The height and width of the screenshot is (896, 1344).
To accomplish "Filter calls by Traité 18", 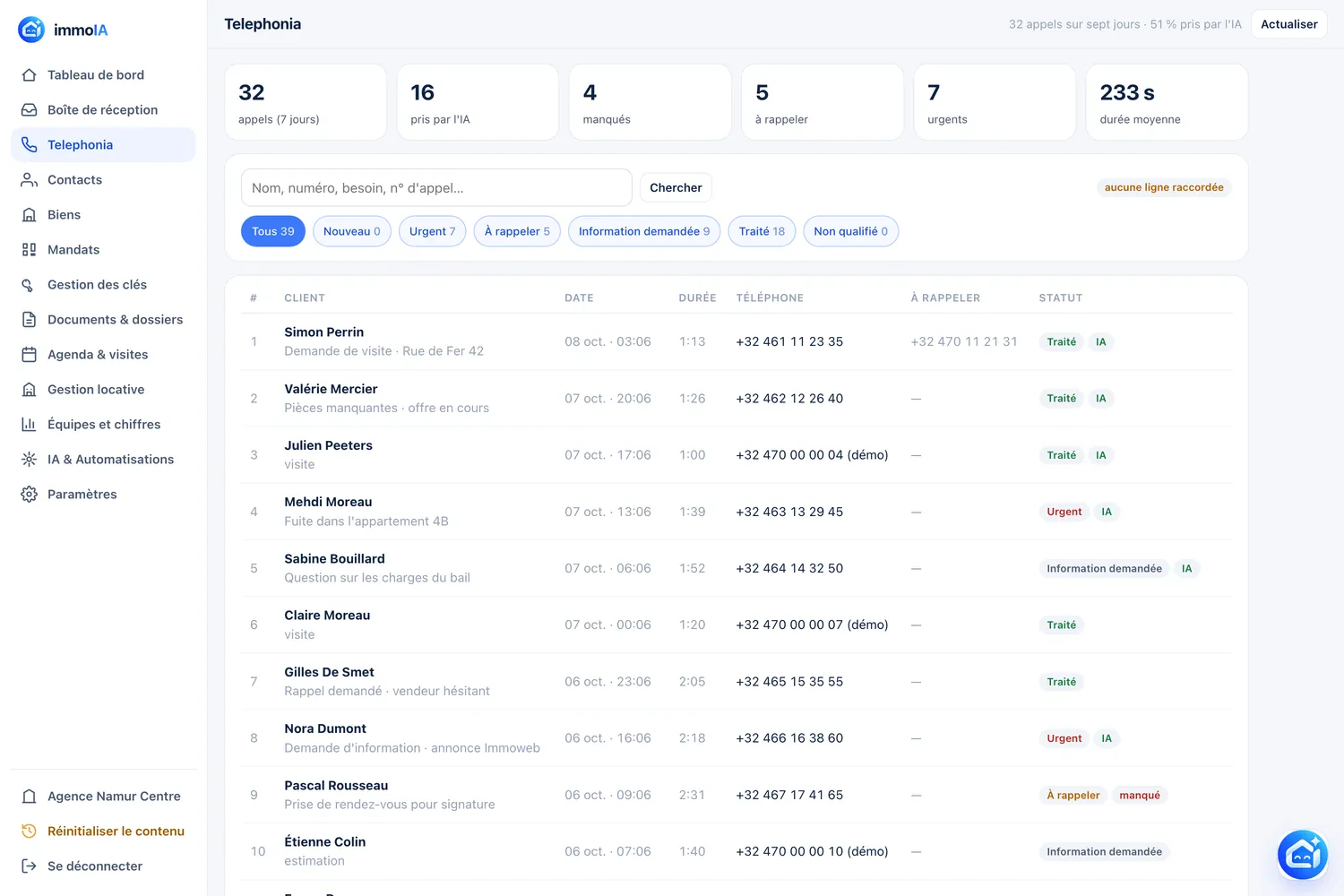I will [x=762, y=231].
